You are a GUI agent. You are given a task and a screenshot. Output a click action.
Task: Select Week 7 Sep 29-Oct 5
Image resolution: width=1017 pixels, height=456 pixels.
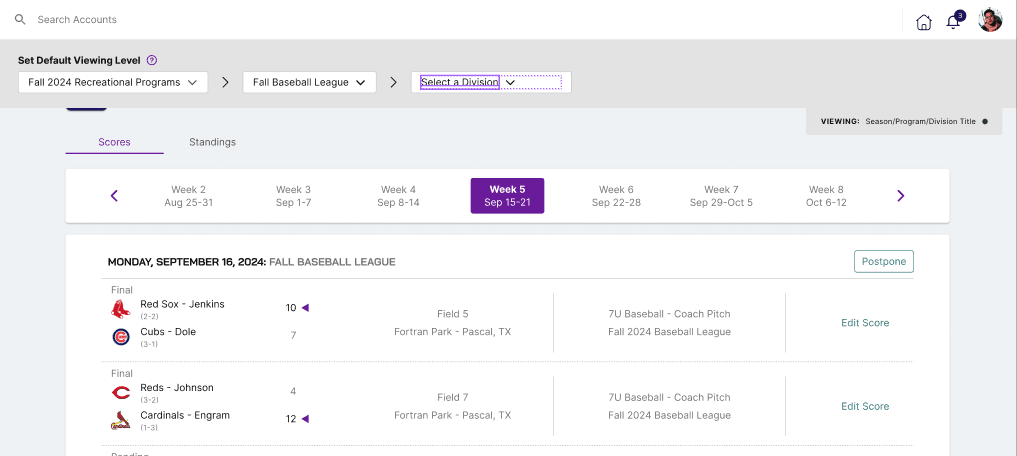[721, 196]
